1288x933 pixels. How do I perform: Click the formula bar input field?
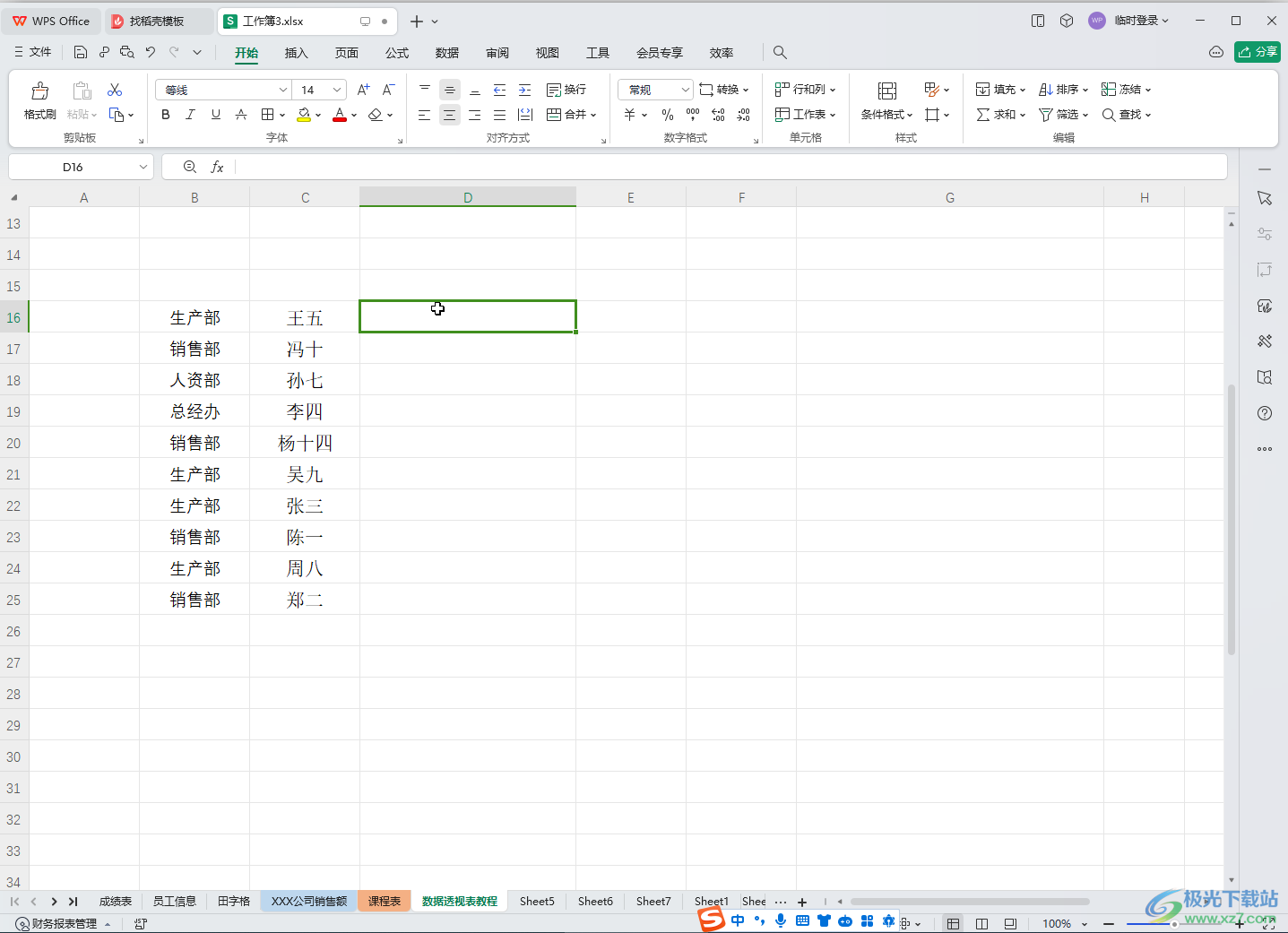730,167
